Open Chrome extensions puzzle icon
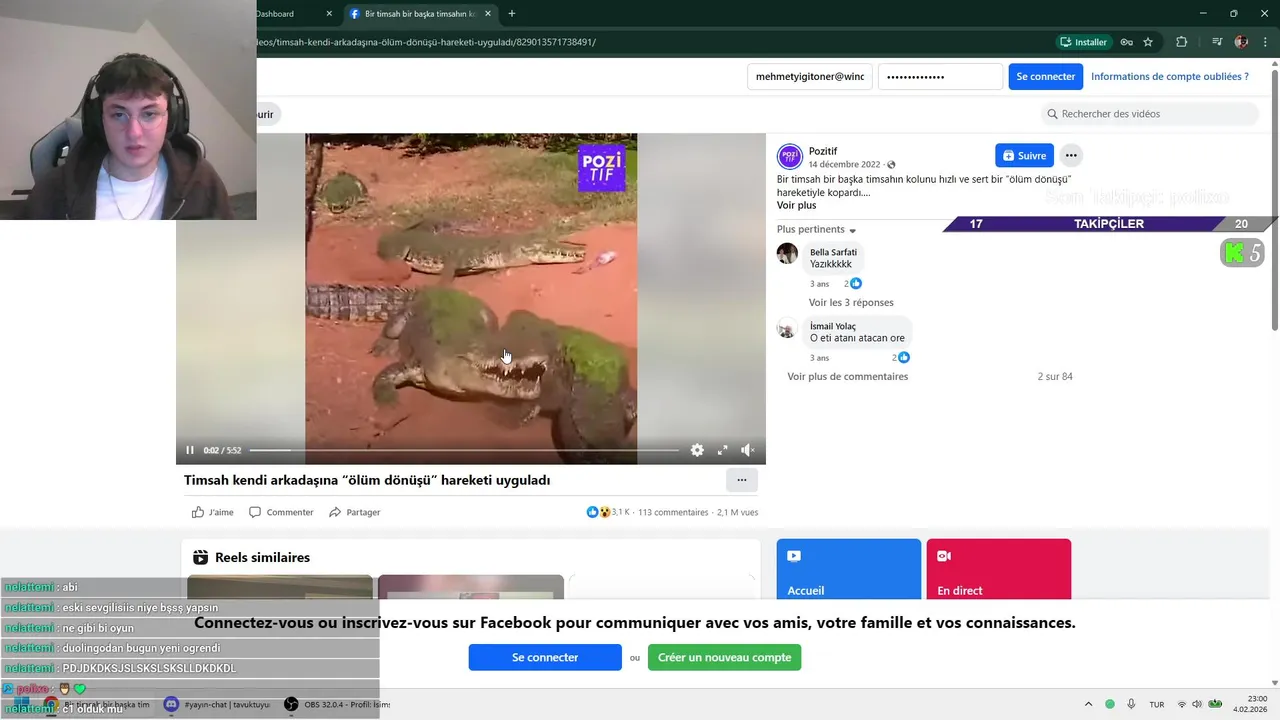Screen dimensions: 1280x720 tap(1181, 42)
